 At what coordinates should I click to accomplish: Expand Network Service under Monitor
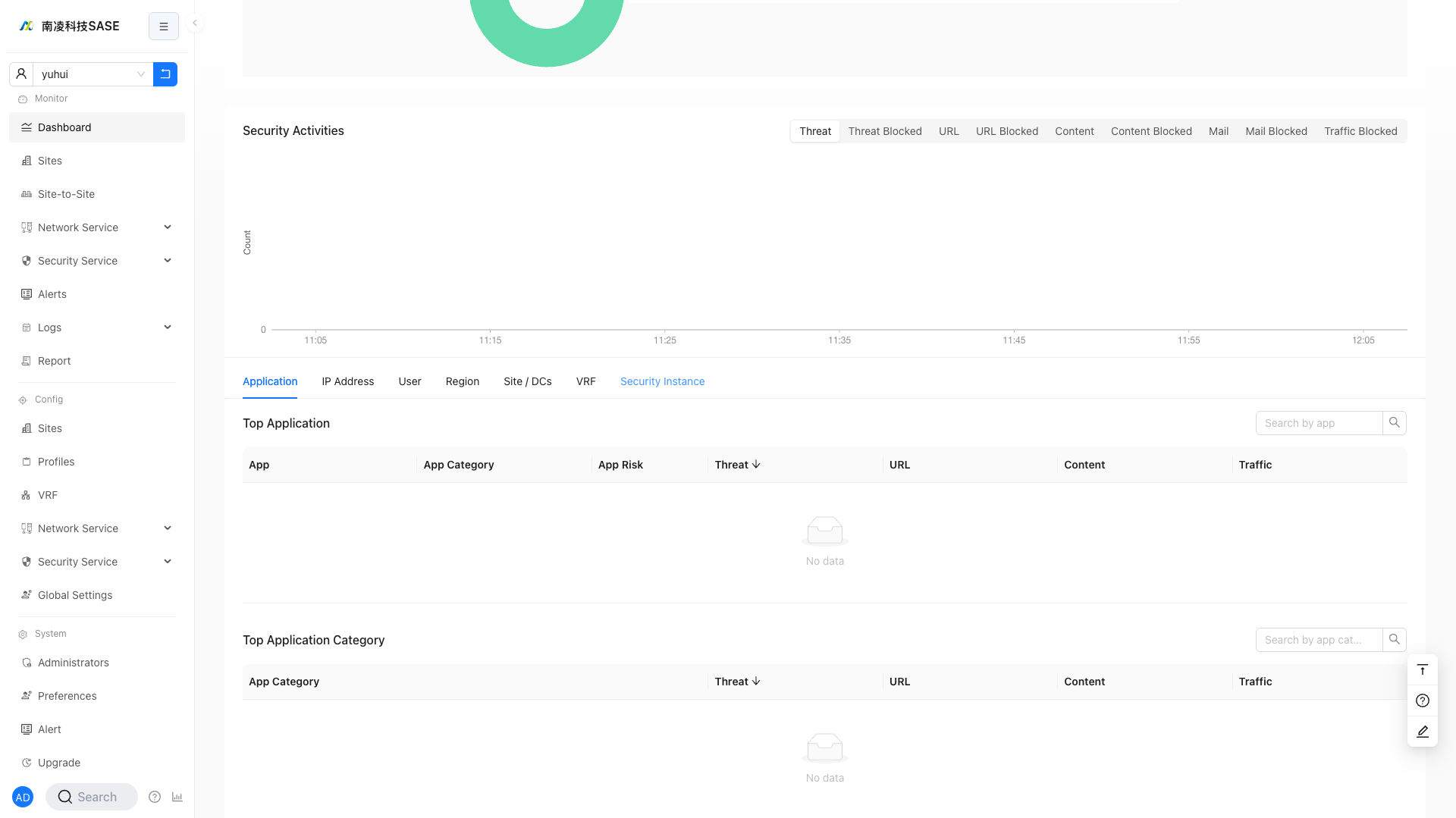[97, 227]
